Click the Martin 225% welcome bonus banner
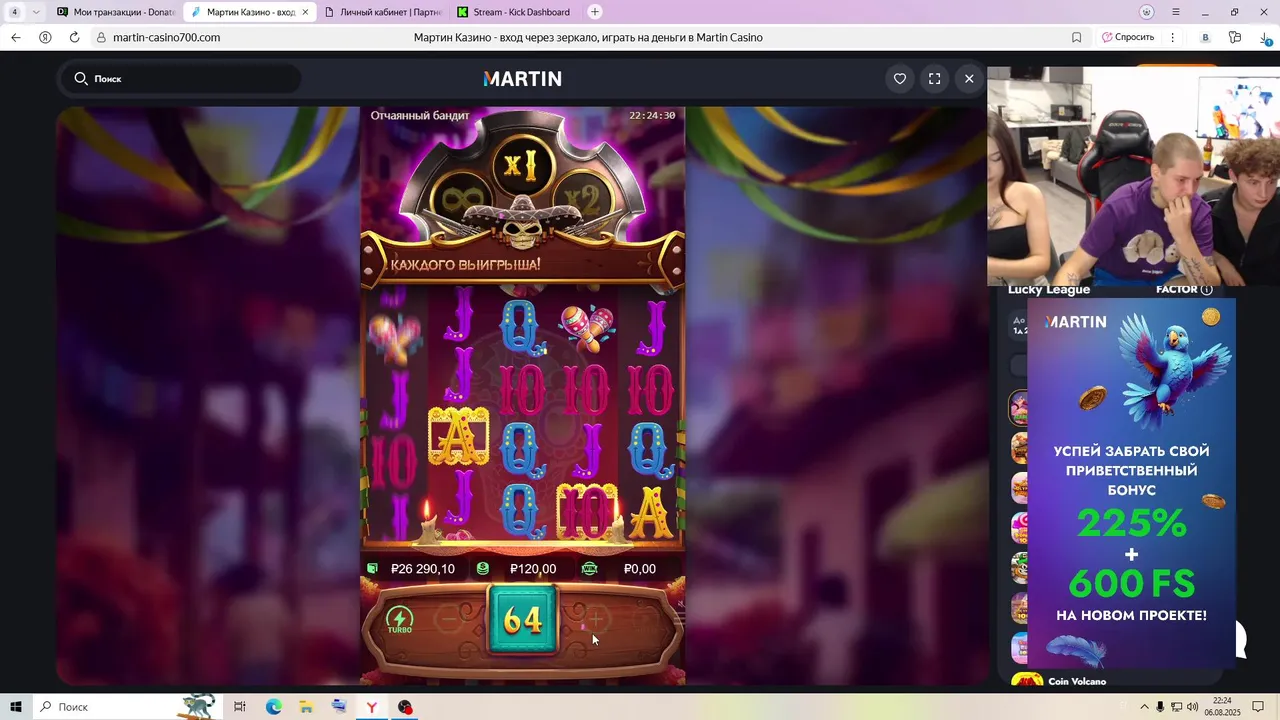Screen dimensions: 1280x720 point(1131,482)
